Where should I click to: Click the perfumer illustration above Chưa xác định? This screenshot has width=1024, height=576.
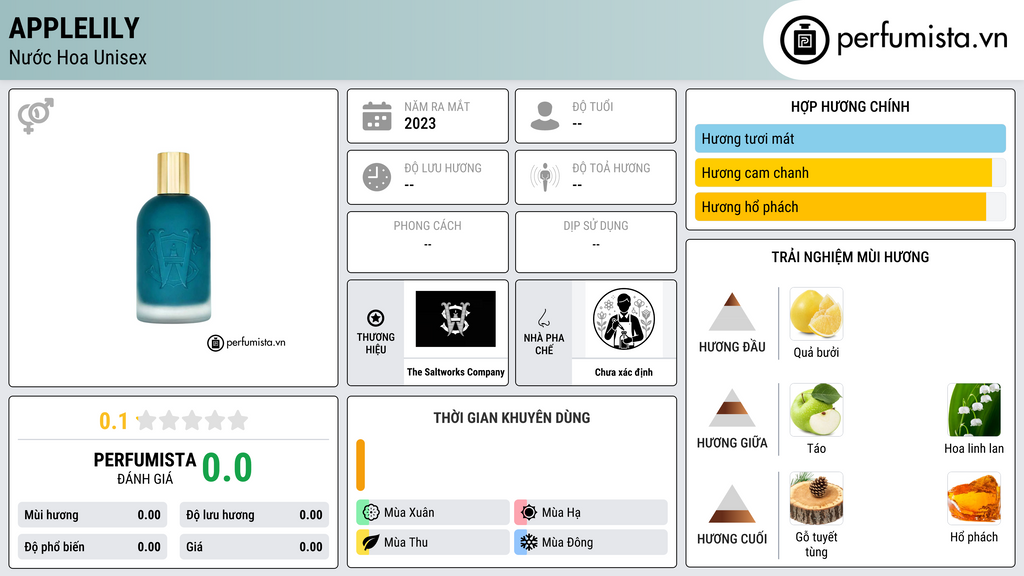point(624,319)
